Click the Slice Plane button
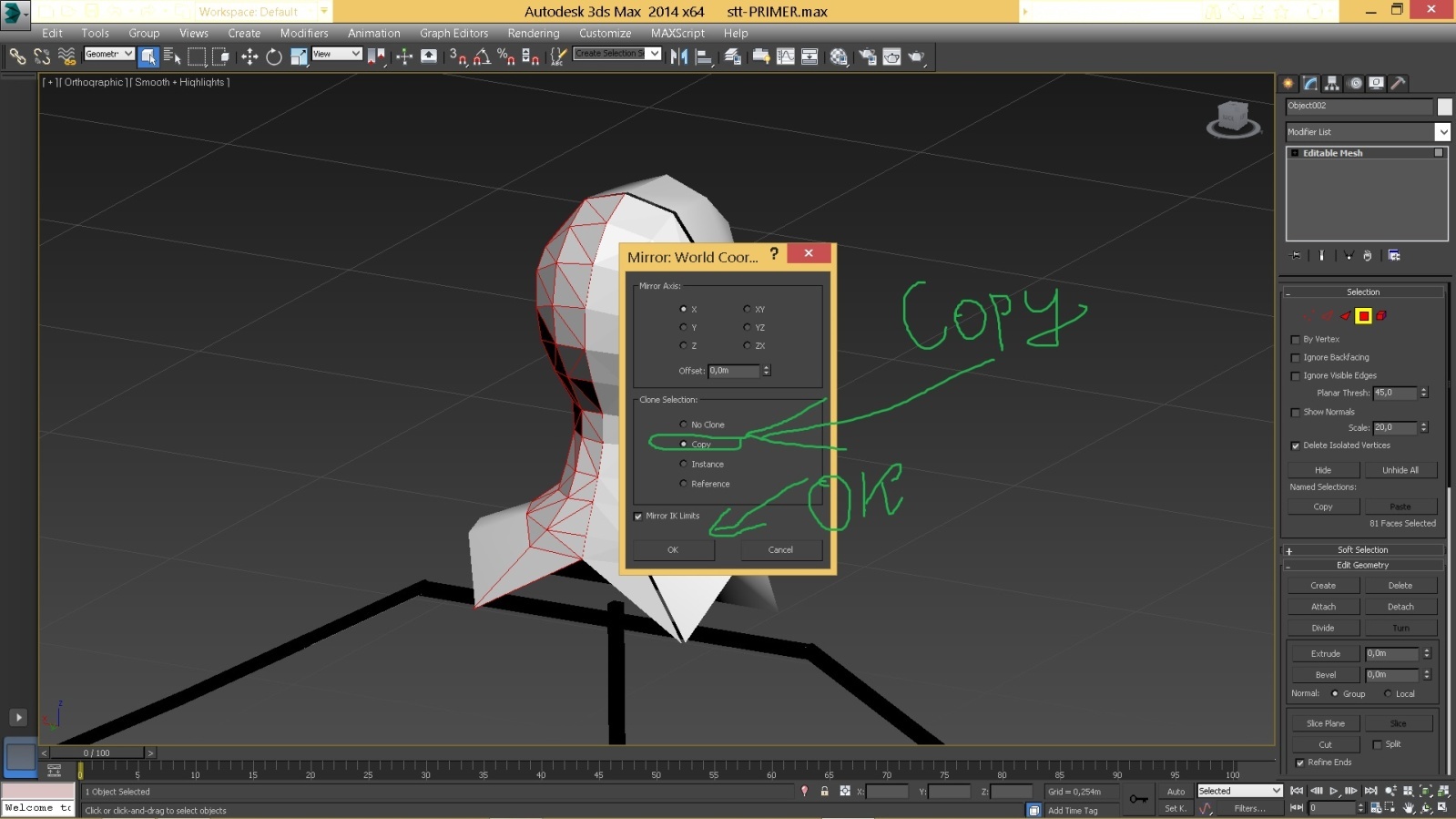1456x819 pixels. pyautogui.click(x=1325, y=724)
